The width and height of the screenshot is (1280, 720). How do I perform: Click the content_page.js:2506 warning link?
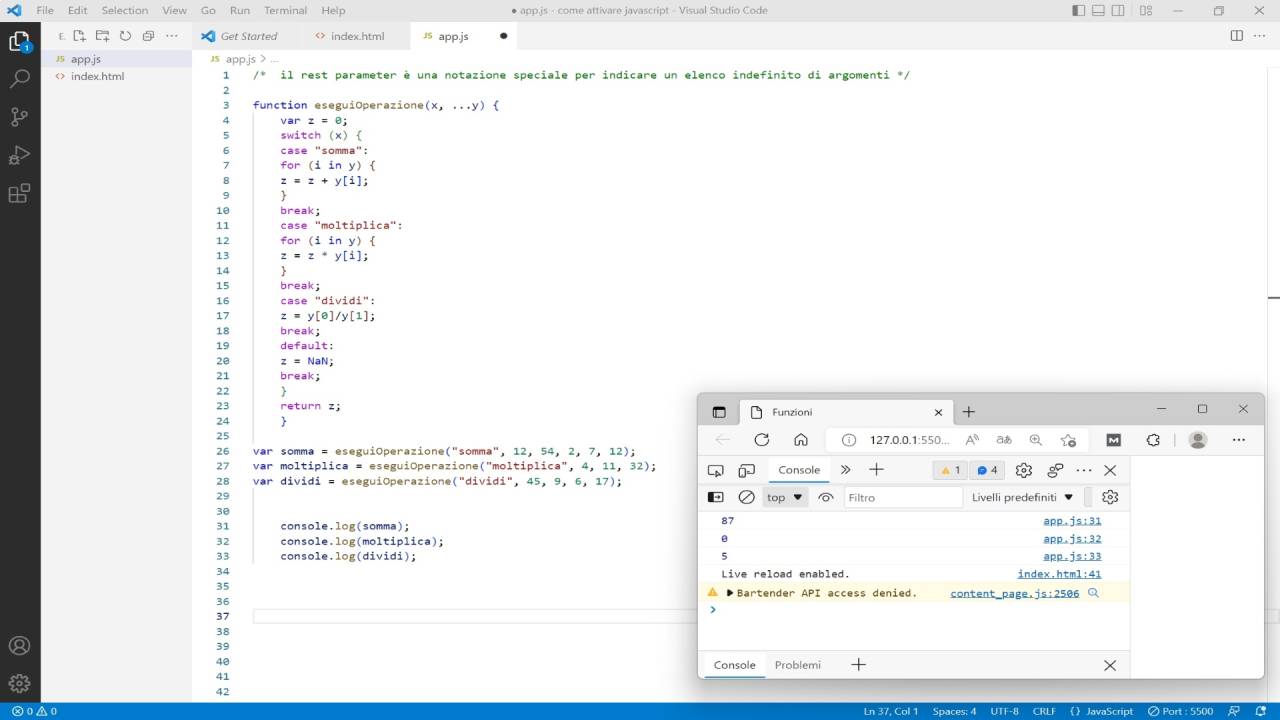click(x=1013, y=592)
